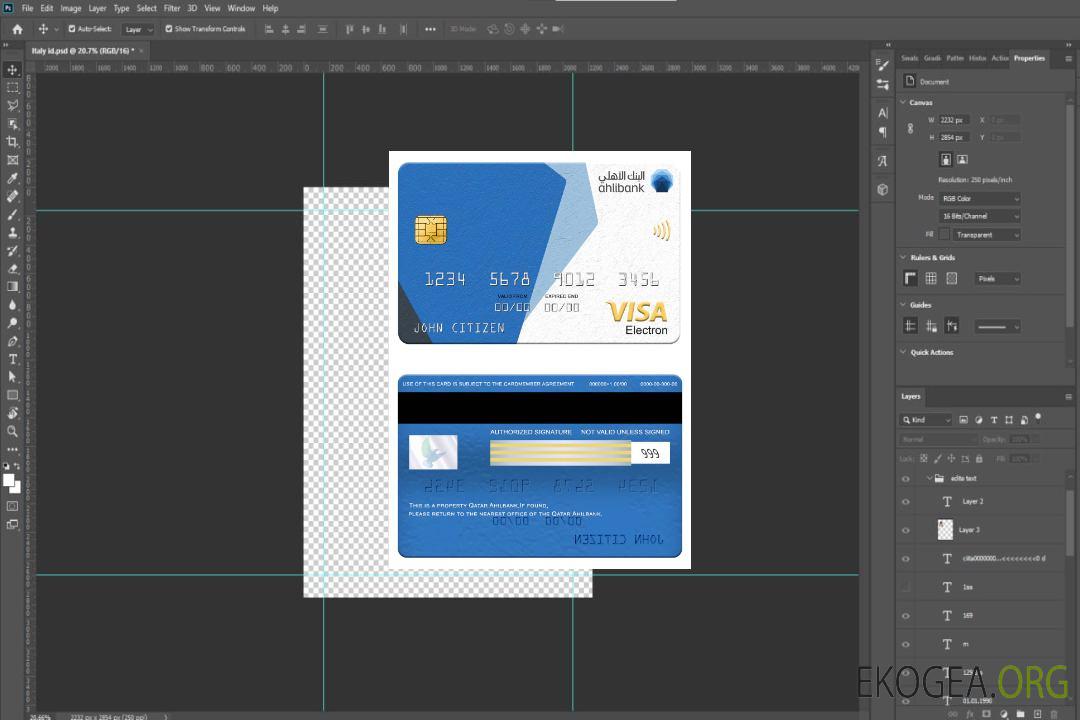1080x720 pixels.
Task: Open the three-dots more align options
Action: [430, 29]
